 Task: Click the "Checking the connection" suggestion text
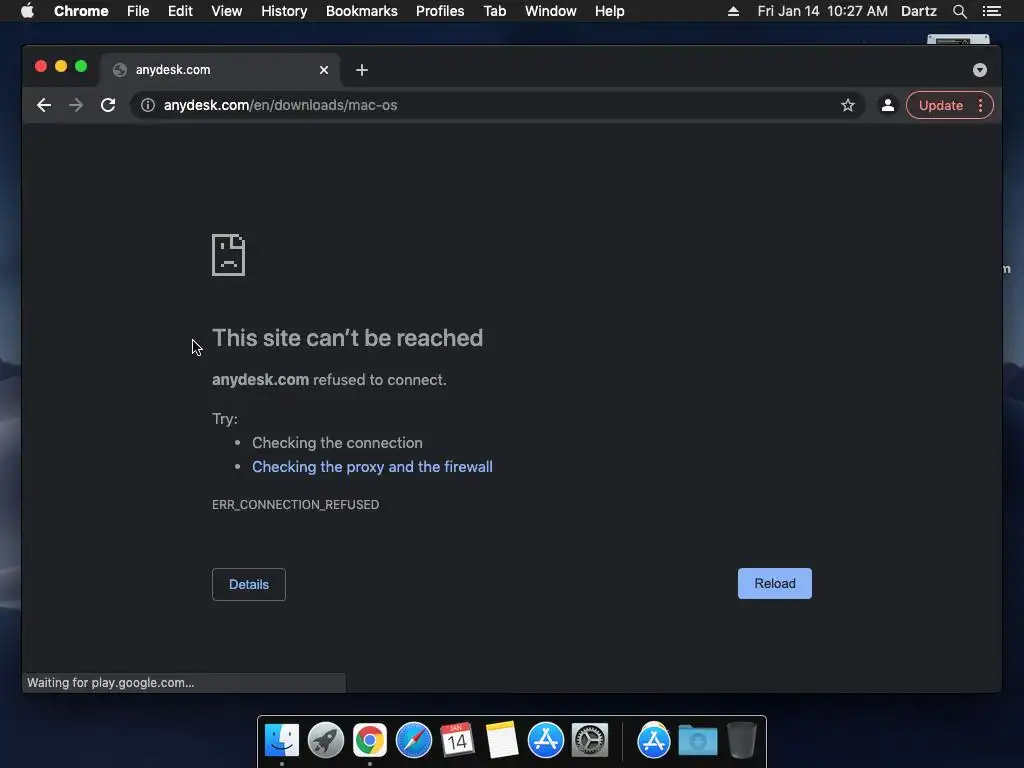point(337,443)
